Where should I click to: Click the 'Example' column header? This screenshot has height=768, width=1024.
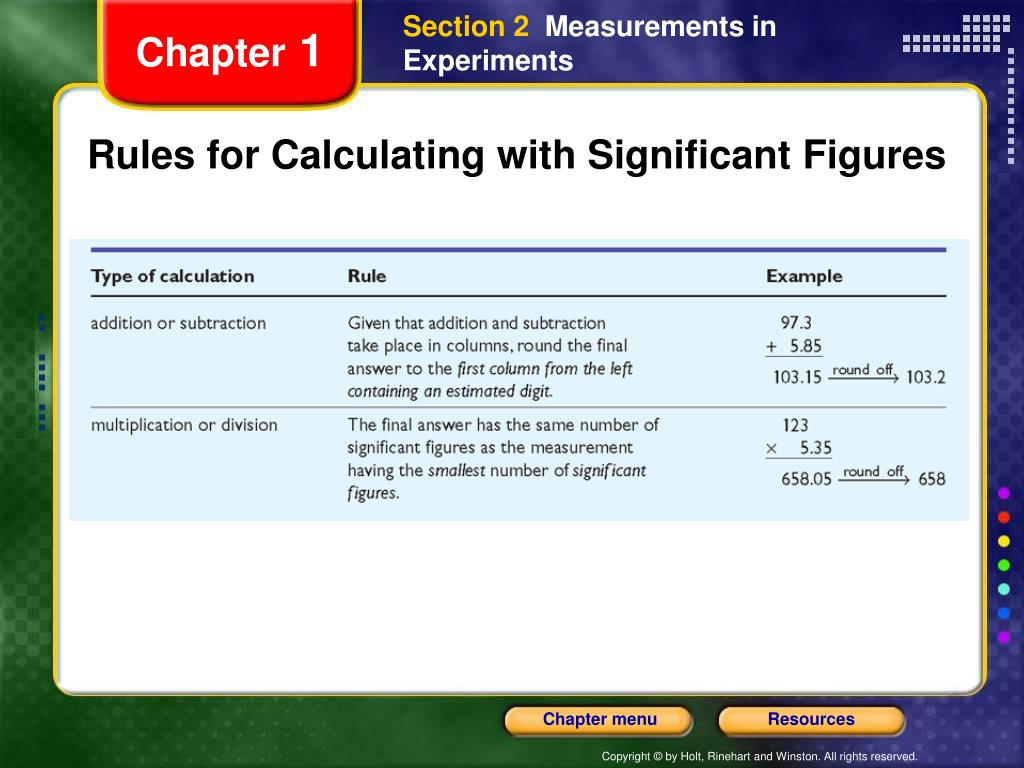804,276
